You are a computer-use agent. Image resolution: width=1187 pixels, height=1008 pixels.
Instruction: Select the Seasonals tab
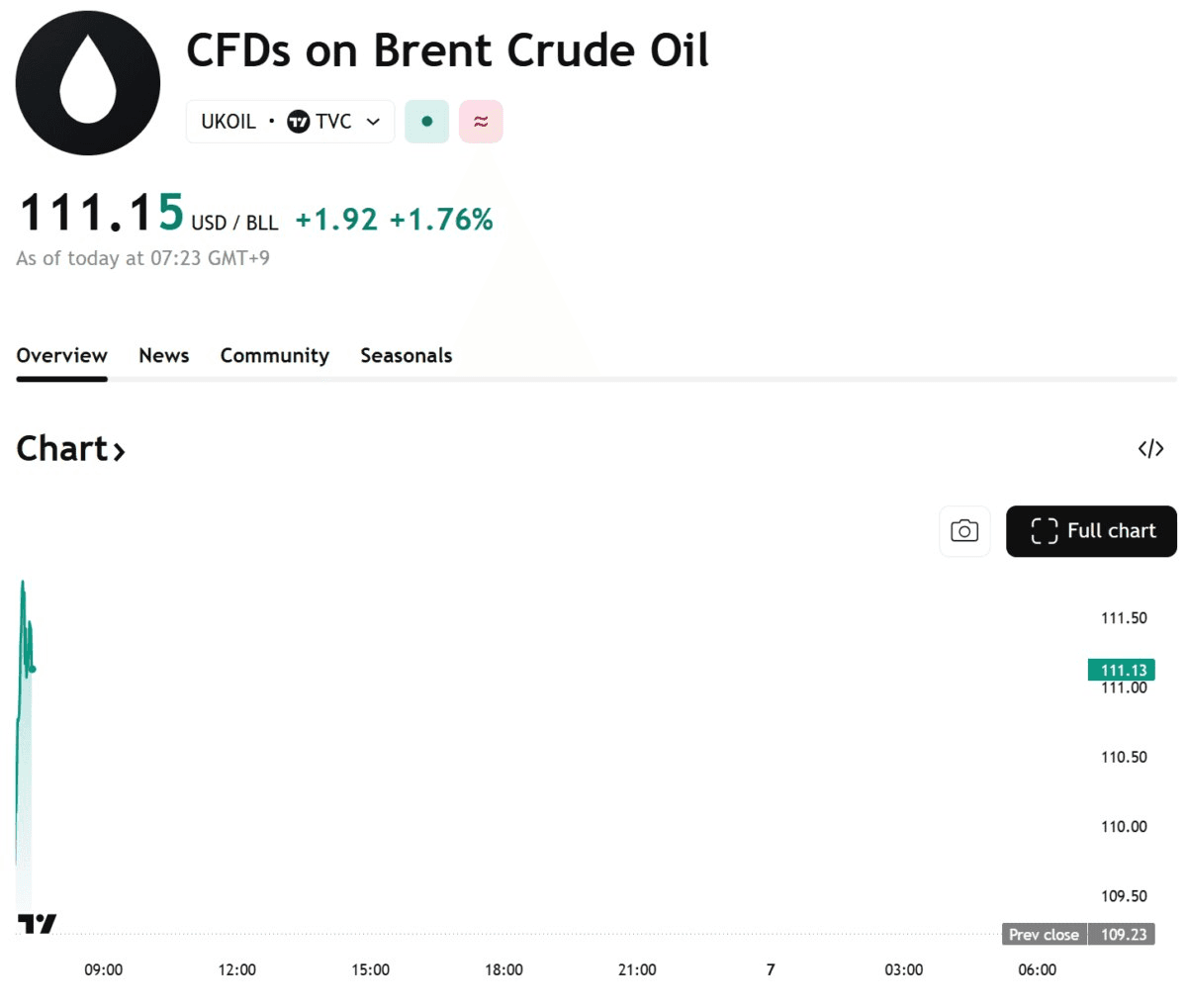406,356
